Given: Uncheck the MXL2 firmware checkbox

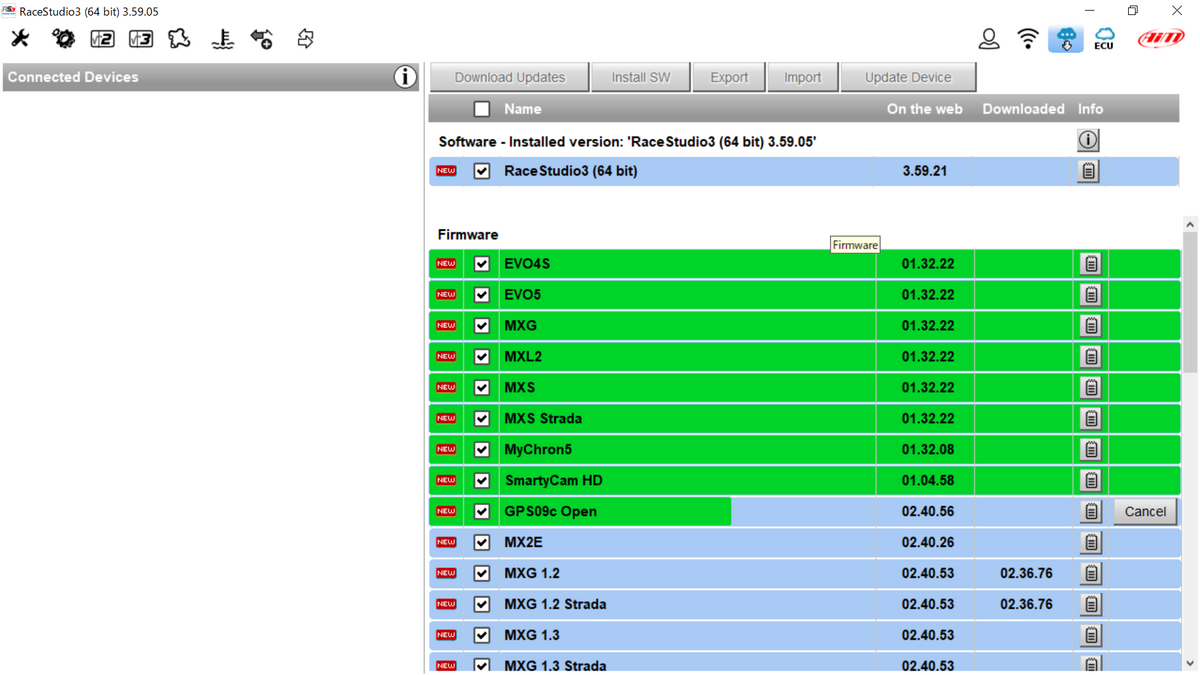Looking at the screenshot, I should (482, 357).
